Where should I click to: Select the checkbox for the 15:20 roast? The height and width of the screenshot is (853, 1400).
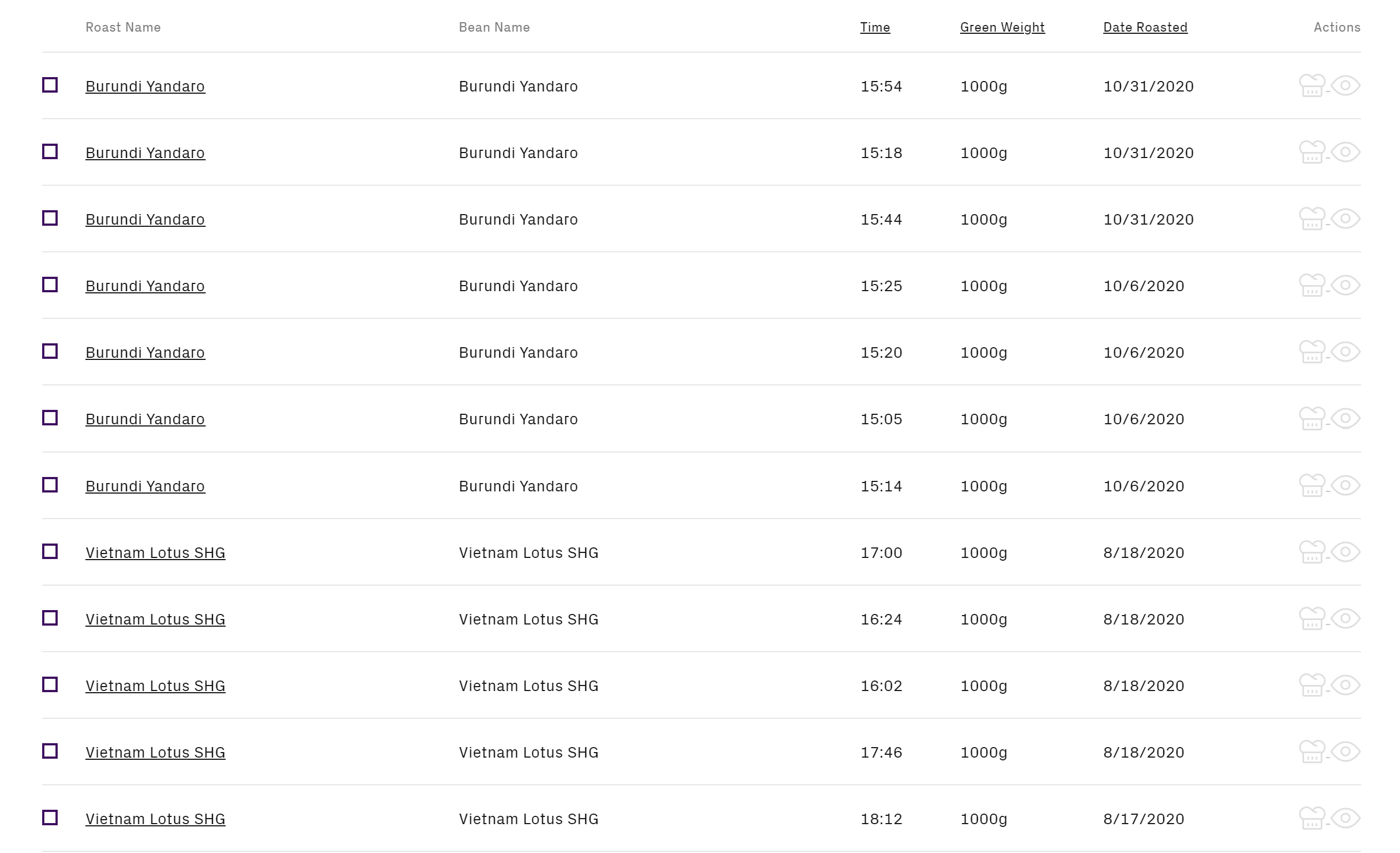[x=50, y=352]
